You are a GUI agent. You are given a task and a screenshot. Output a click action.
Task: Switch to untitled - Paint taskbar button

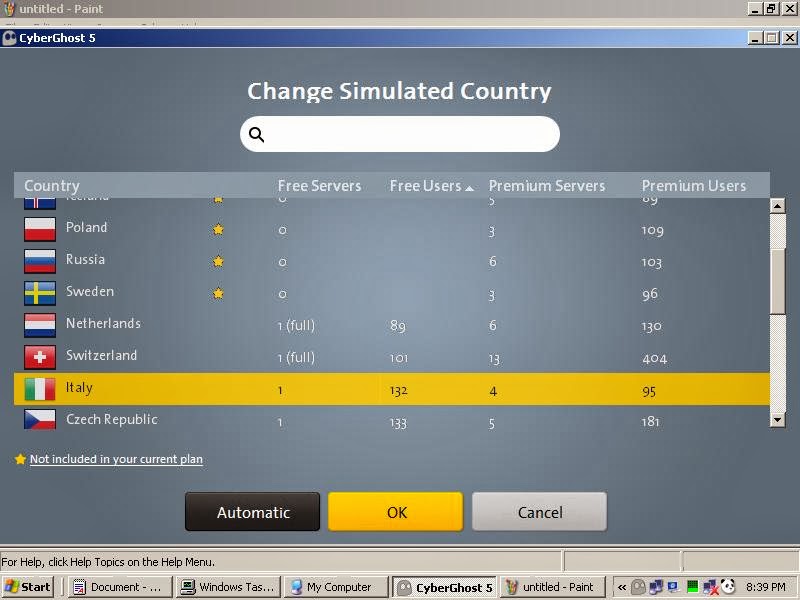[x=553, y=587]
